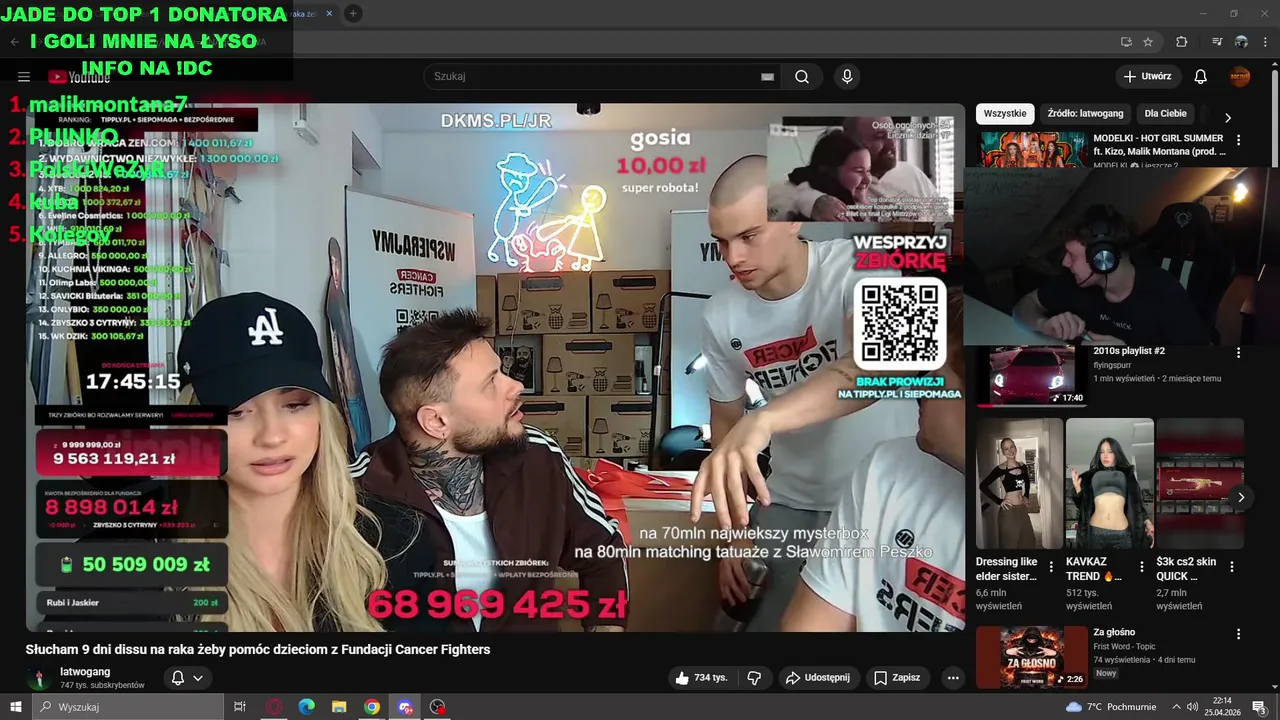
Task: Open the Opera GX taskbar icon
Action: point(274,707)
